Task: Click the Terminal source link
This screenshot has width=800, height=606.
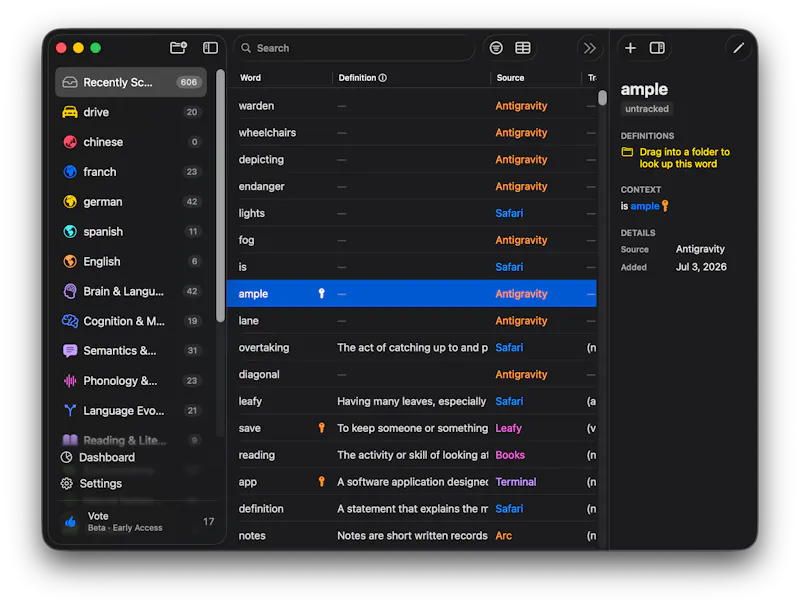Action: 515,482
